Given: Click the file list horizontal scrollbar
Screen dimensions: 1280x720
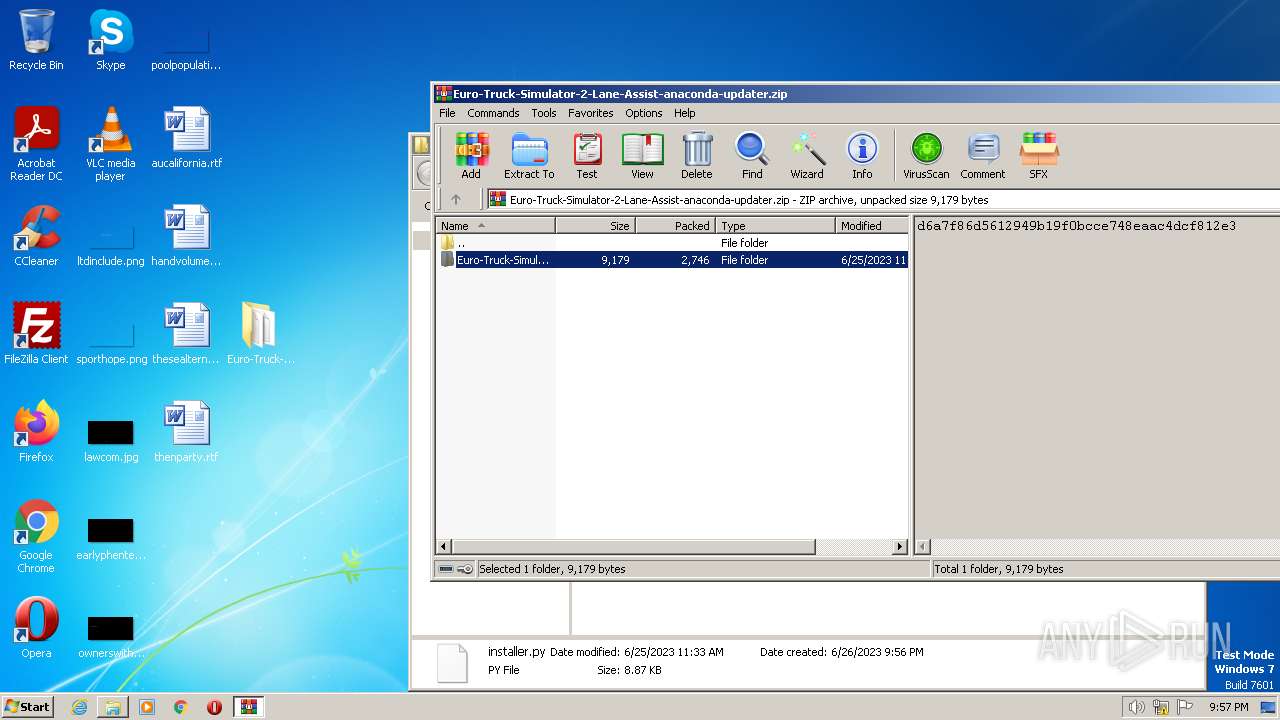Looking at the screenshot, I should (x=634, y=547).
